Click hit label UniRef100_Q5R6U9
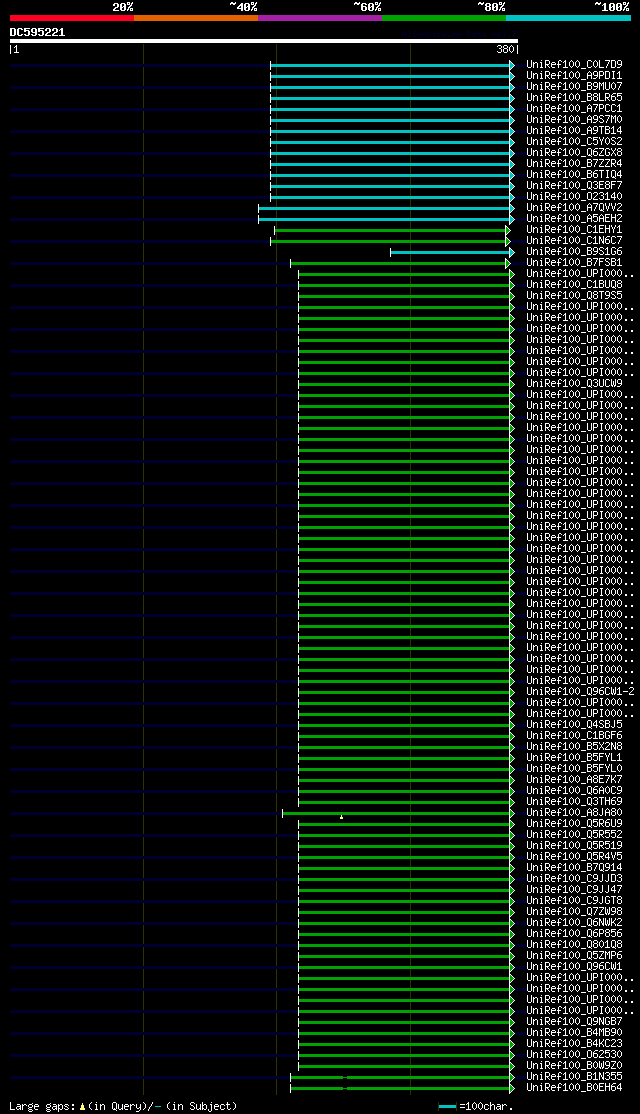The width and height of the screenshot is (640, 1114). click(575, 824)
